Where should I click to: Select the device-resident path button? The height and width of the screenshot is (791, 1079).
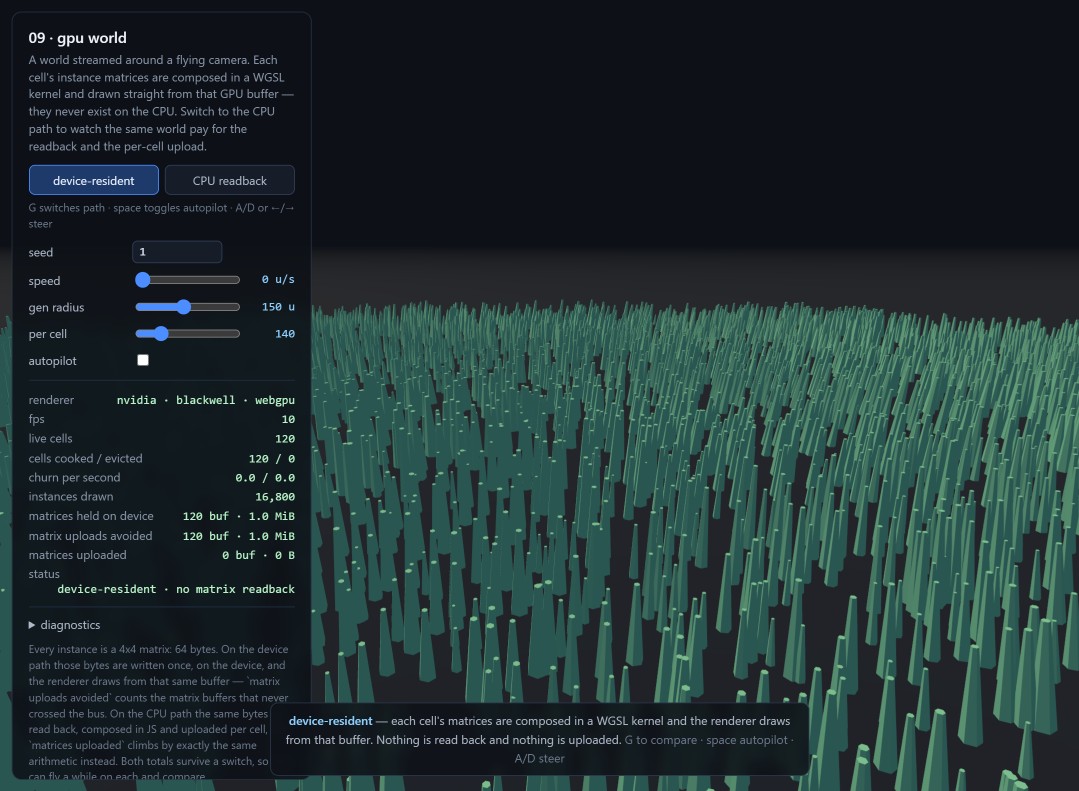94,180
